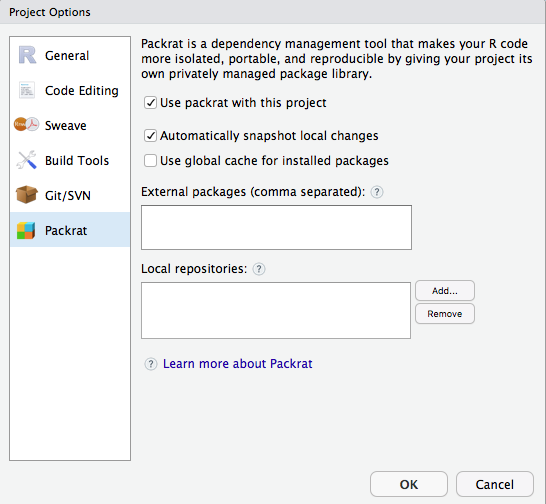
Task: Open help icon for Local repositories
Action: (x=259, y=269)
